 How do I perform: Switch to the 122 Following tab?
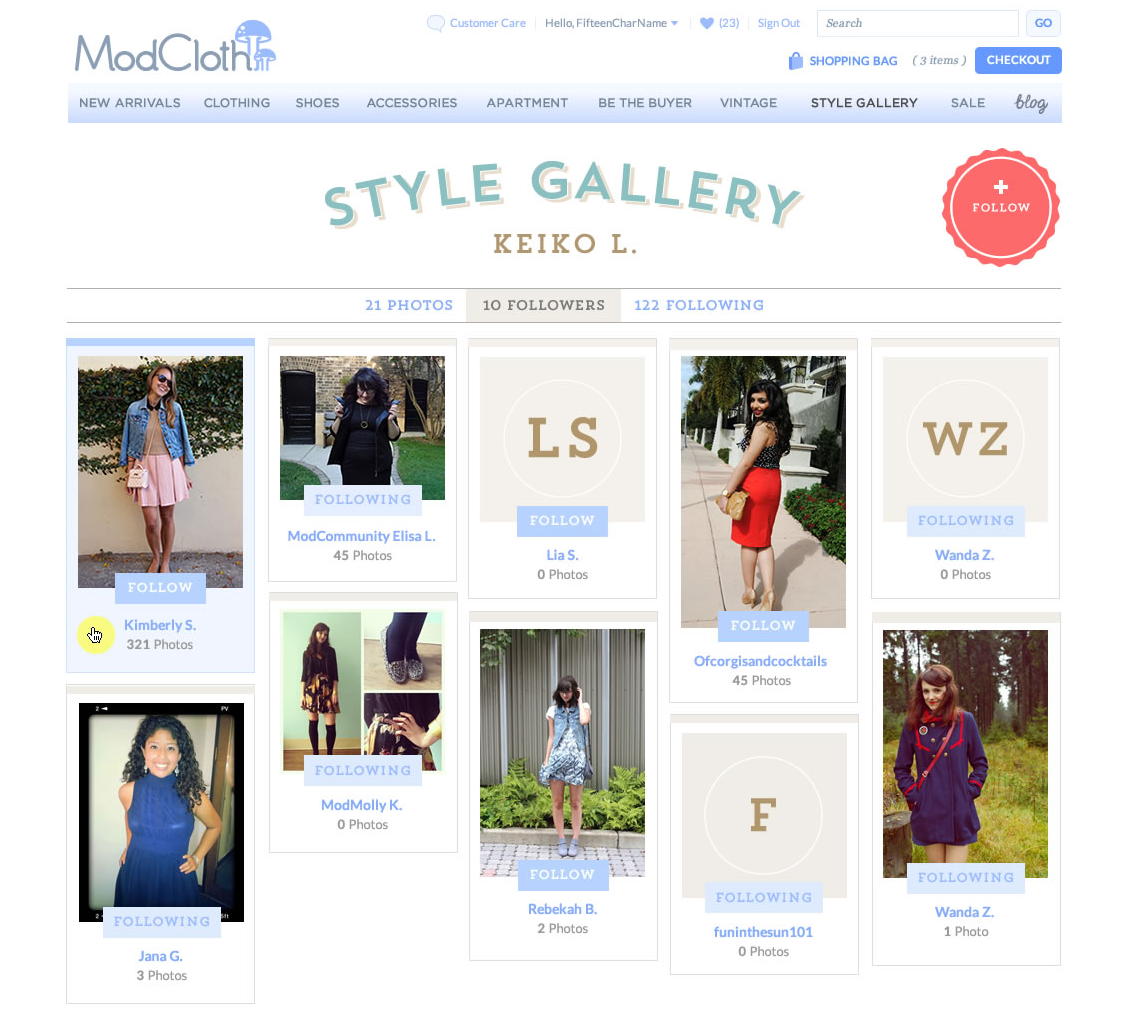coord(699,305)
